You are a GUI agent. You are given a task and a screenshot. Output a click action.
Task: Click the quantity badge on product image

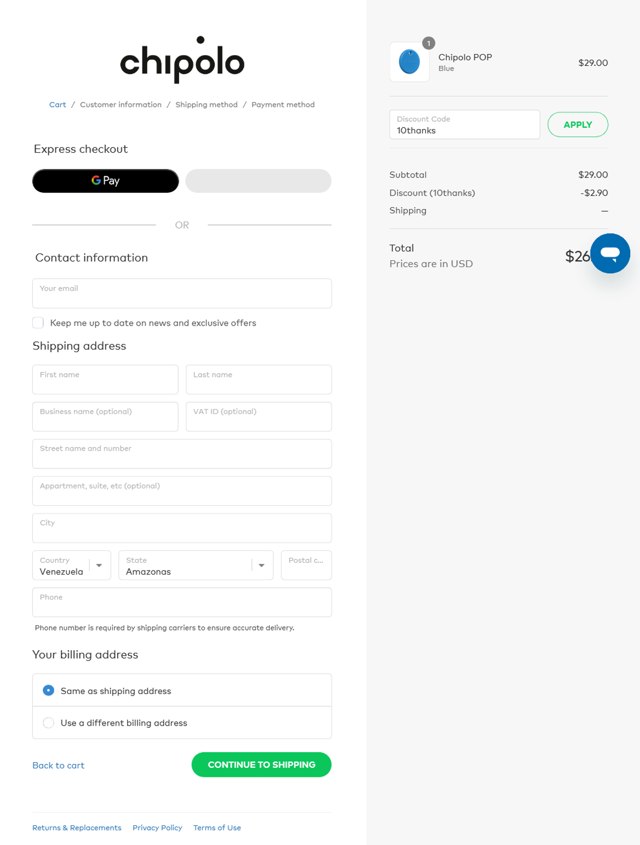click(428, 43)
